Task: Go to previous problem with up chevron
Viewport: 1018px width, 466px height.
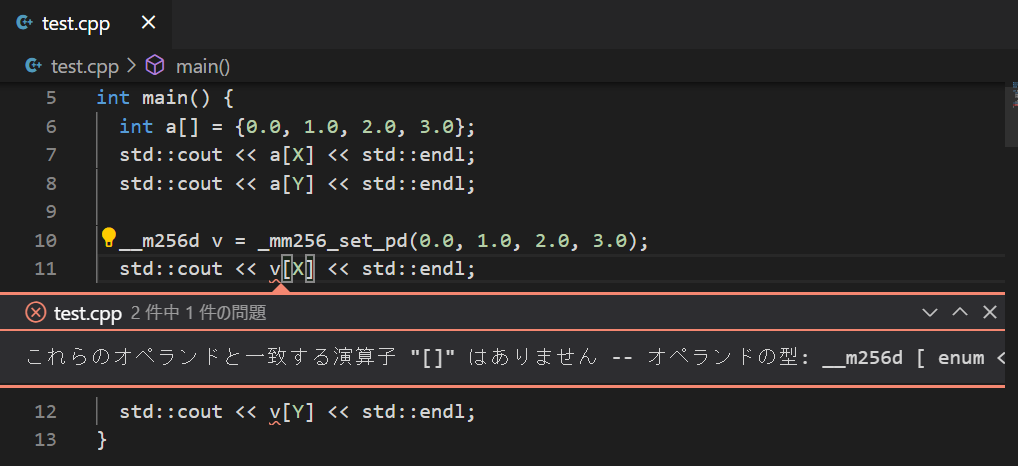Action: 960,313
